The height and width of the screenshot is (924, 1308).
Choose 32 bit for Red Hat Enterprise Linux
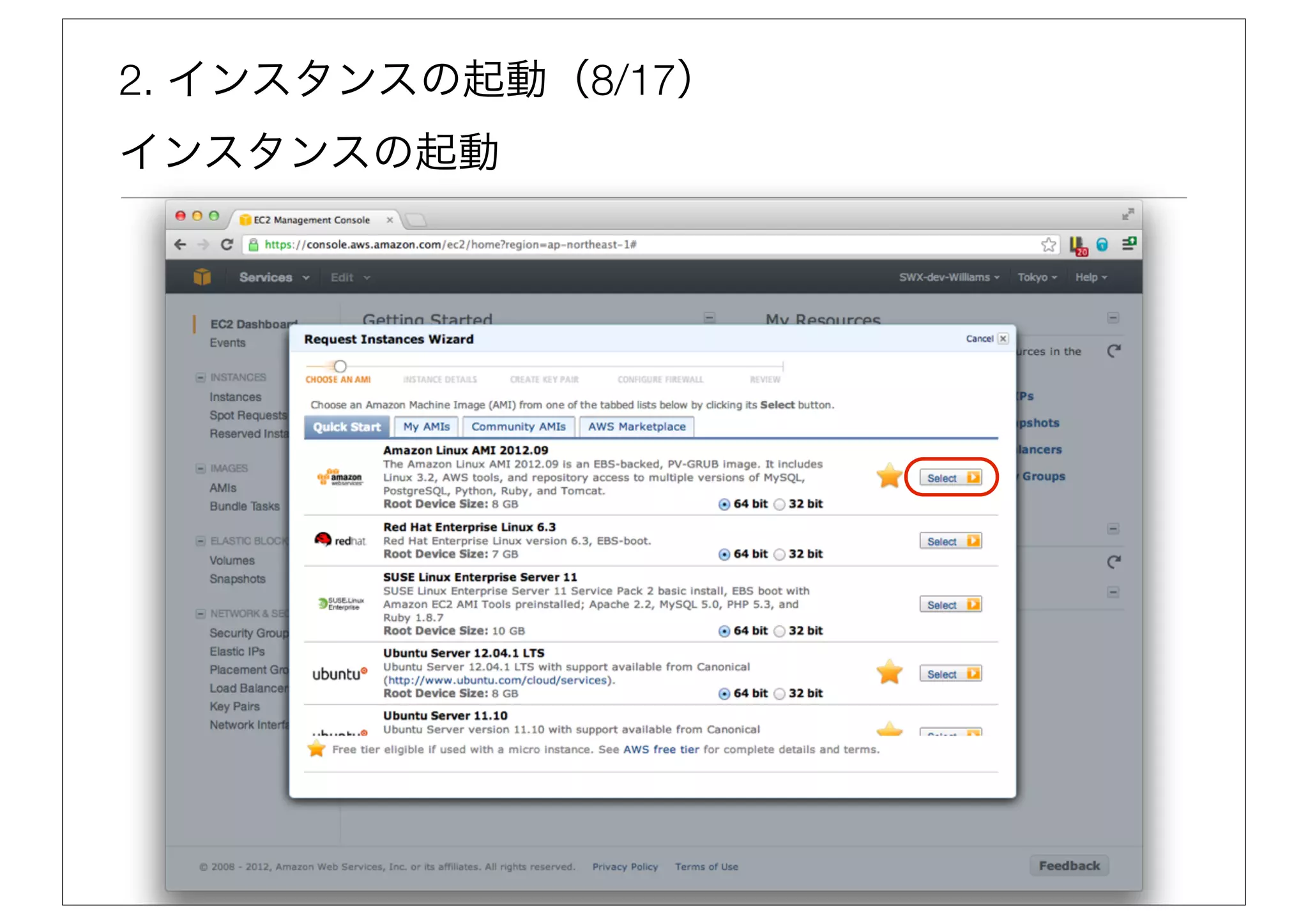[x=780, y=554]
